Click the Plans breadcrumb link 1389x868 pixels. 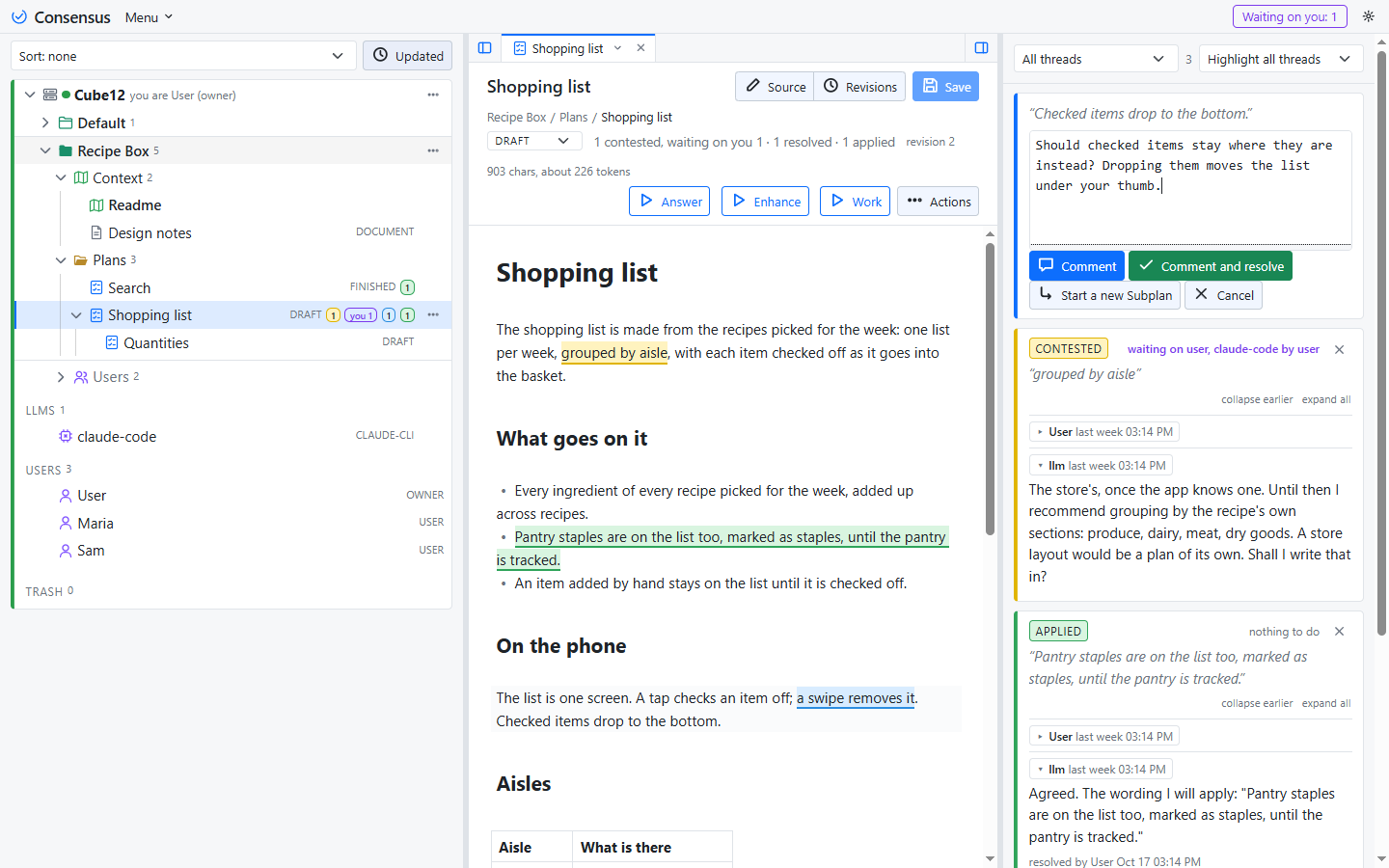tap(573, 118)
